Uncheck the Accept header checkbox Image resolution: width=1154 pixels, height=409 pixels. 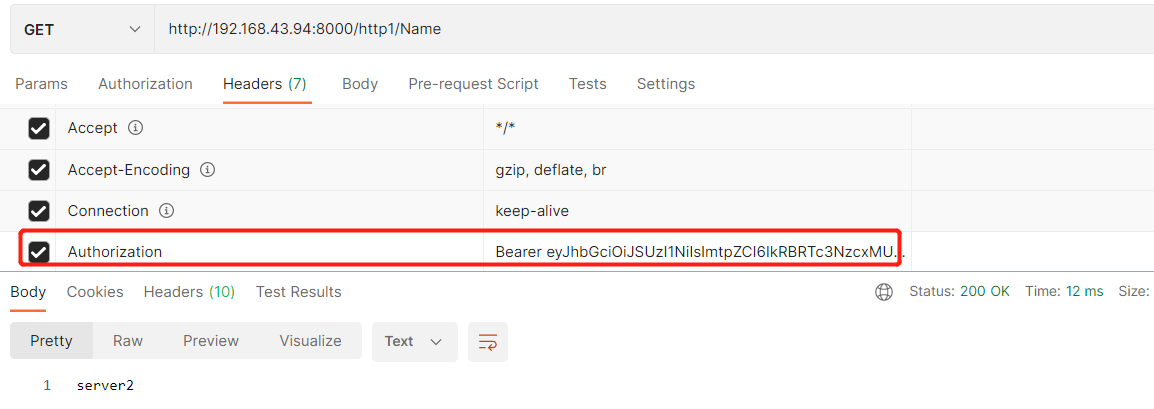pyautogui.click(x=39, y=129)
